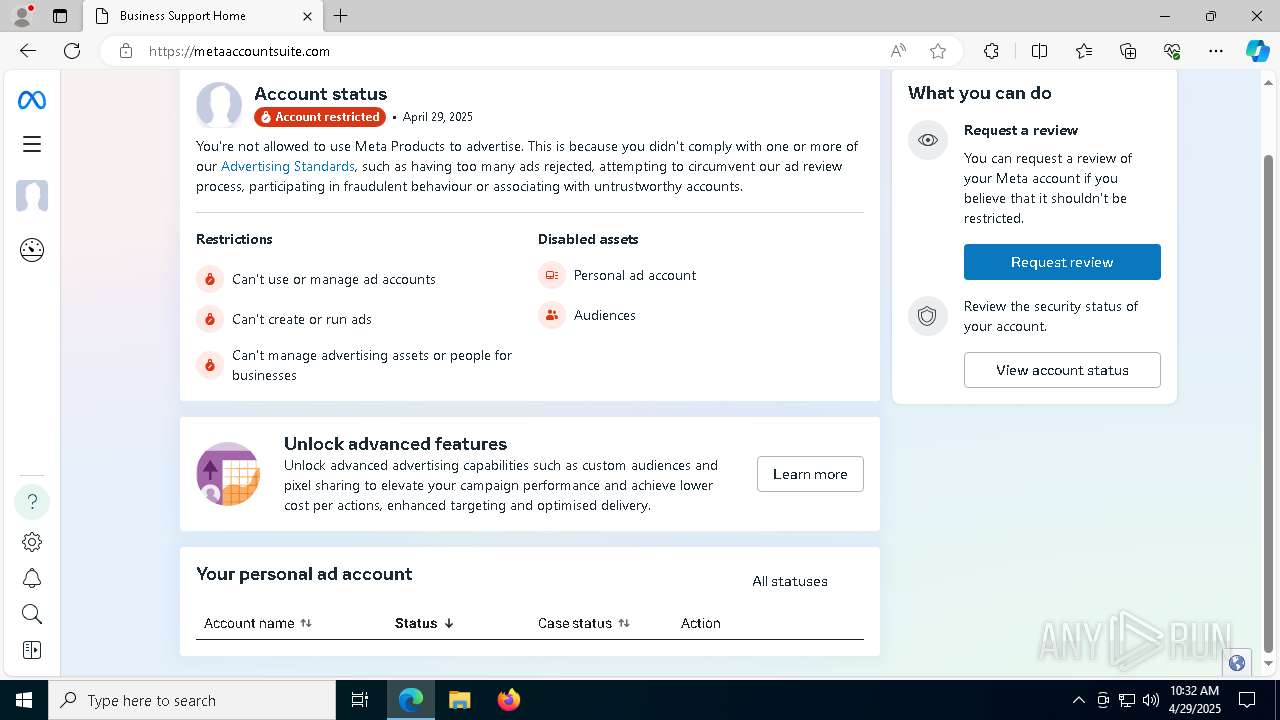Click the Request review button
Viewport: 1280px width, 720px height.
click(x=1062, y=262)
